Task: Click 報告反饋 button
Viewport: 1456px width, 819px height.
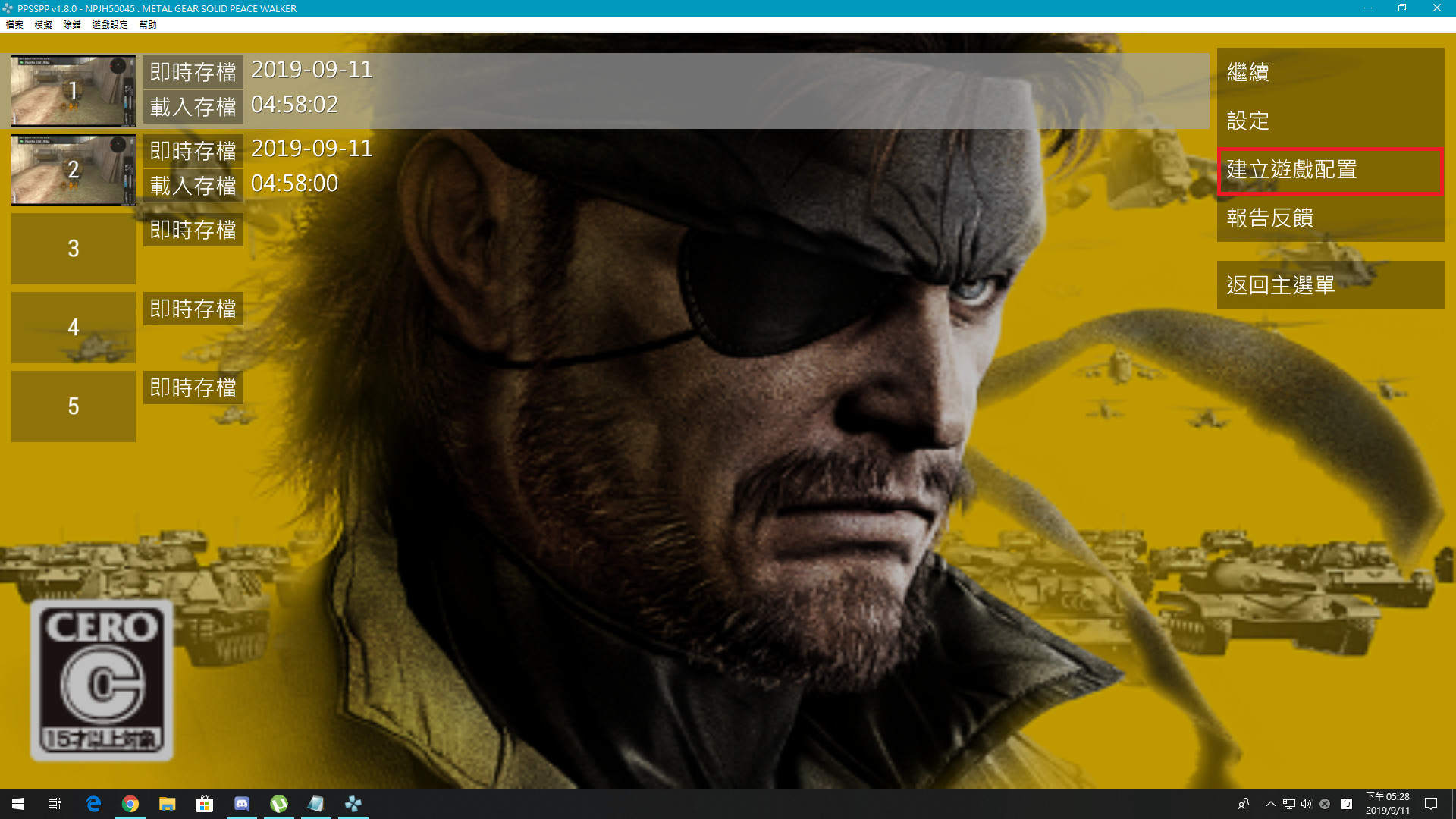Action: click(1330, 218)
